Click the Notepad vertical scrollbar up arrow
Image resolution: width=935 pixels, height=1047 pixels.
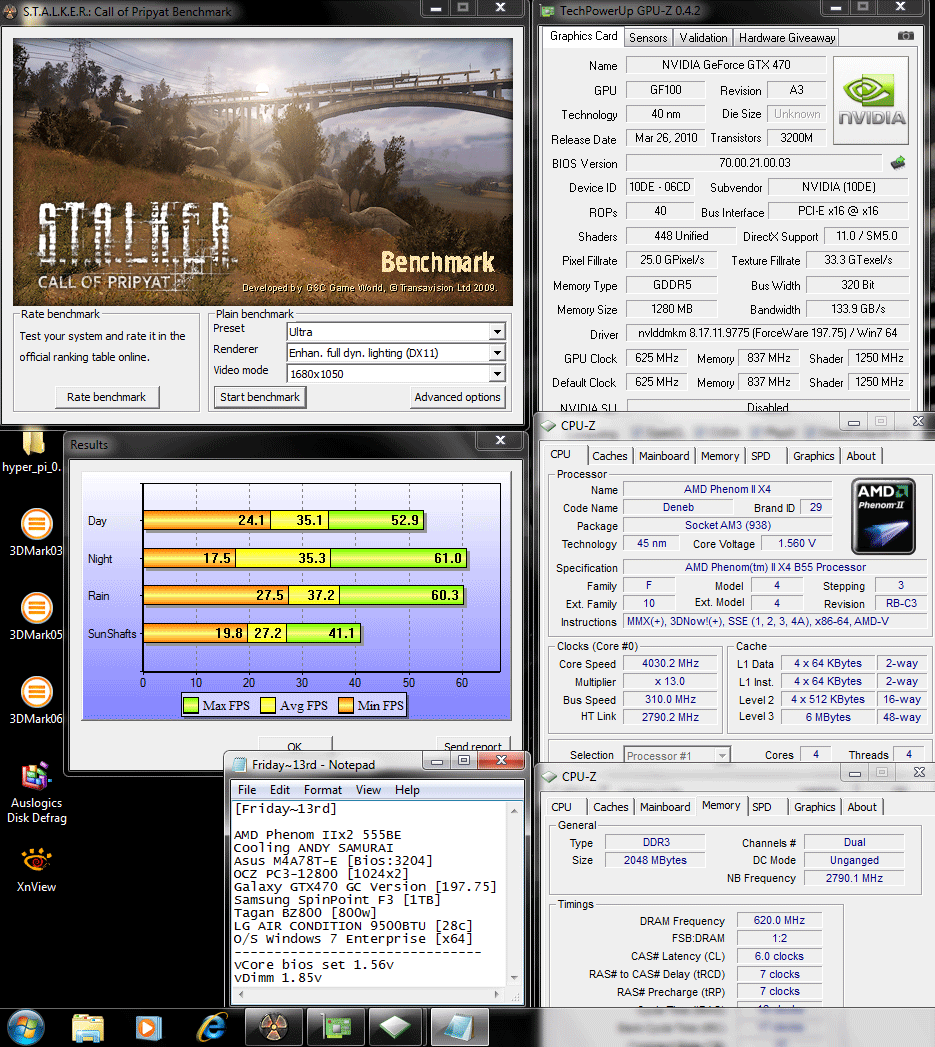coord(514,811)
